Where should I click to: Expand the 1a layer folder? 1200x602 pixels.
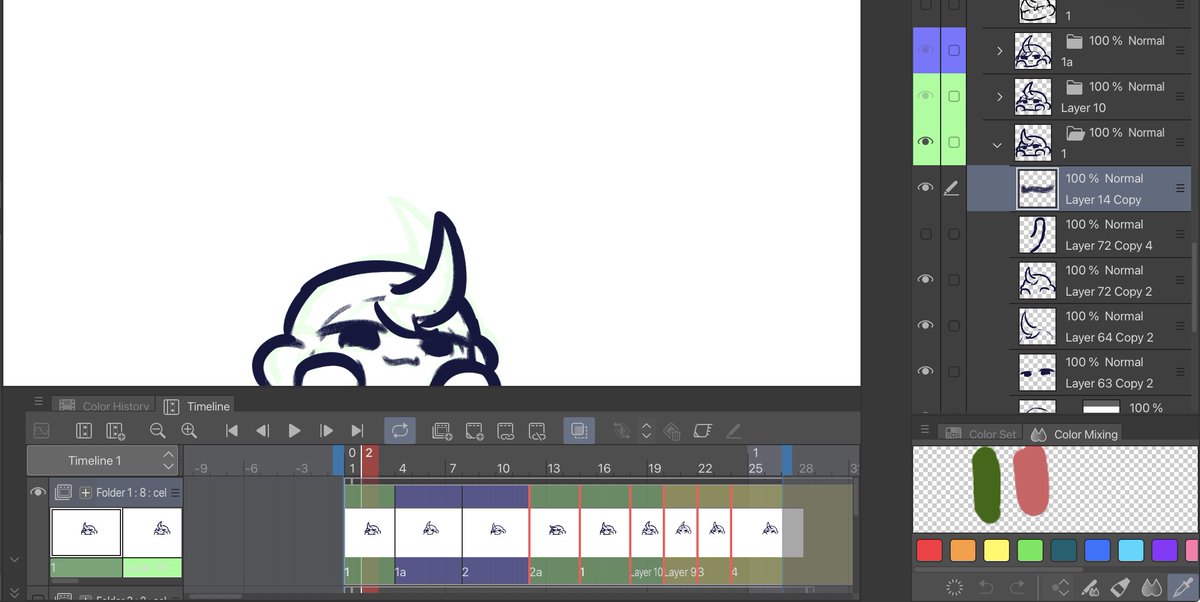(999, 51)
